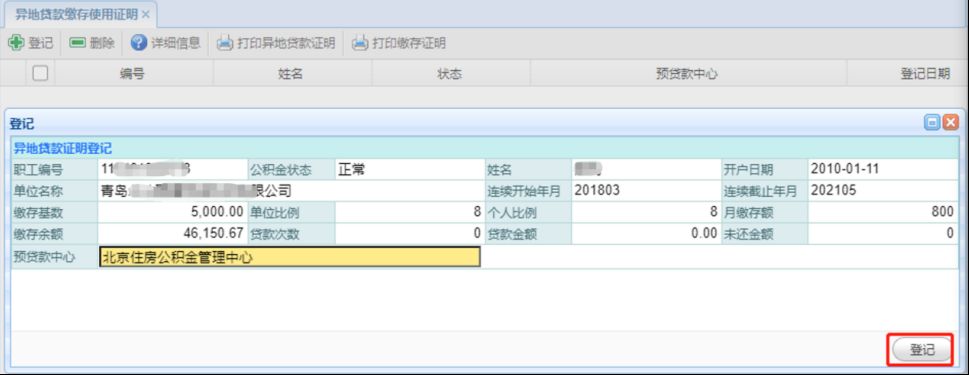Click the 单位名称 company name field
Screen dimensions: 969x375
coord(290,191)
